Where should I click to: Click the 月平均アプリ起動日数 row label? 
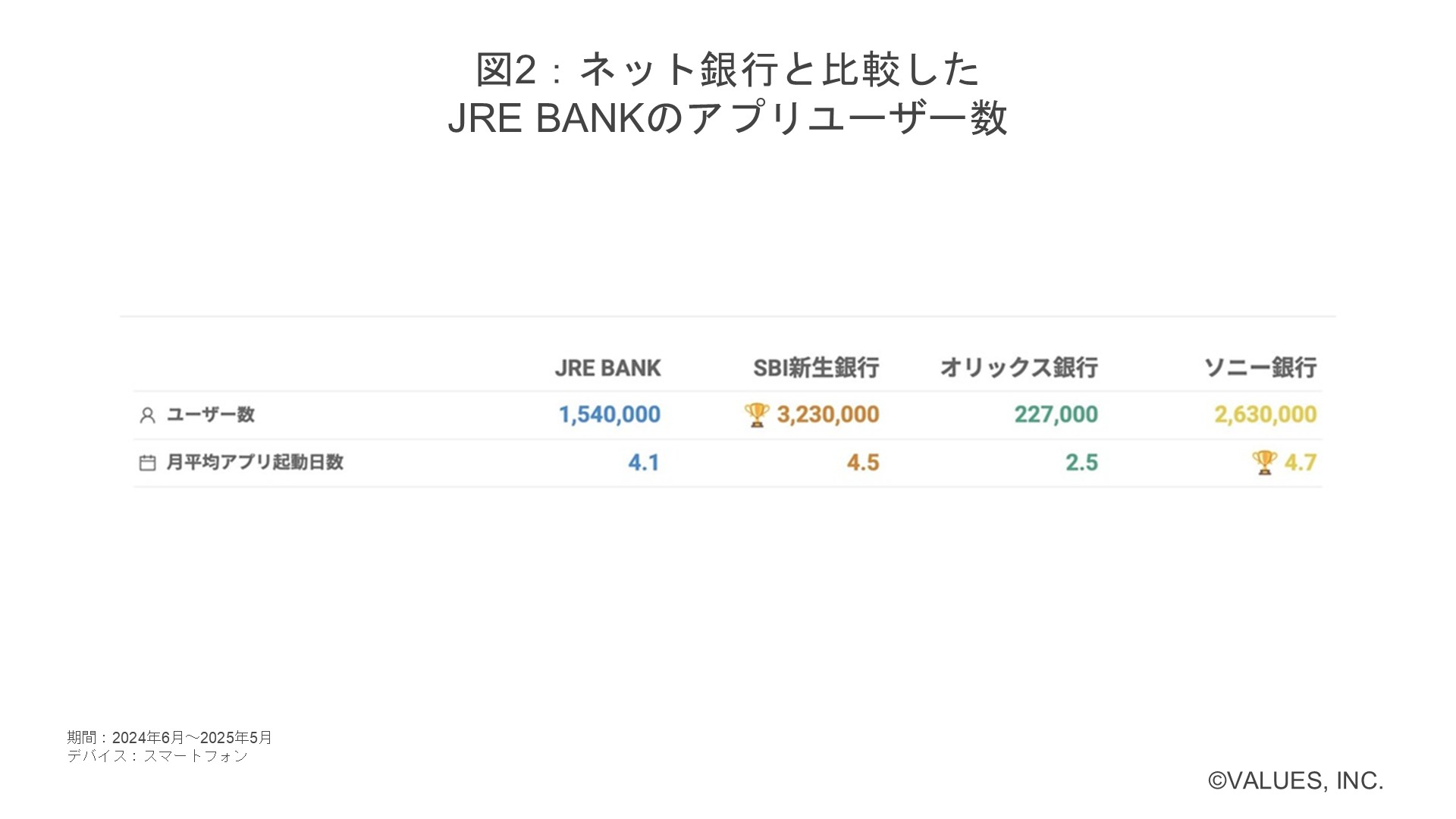[x=255, y=462]
